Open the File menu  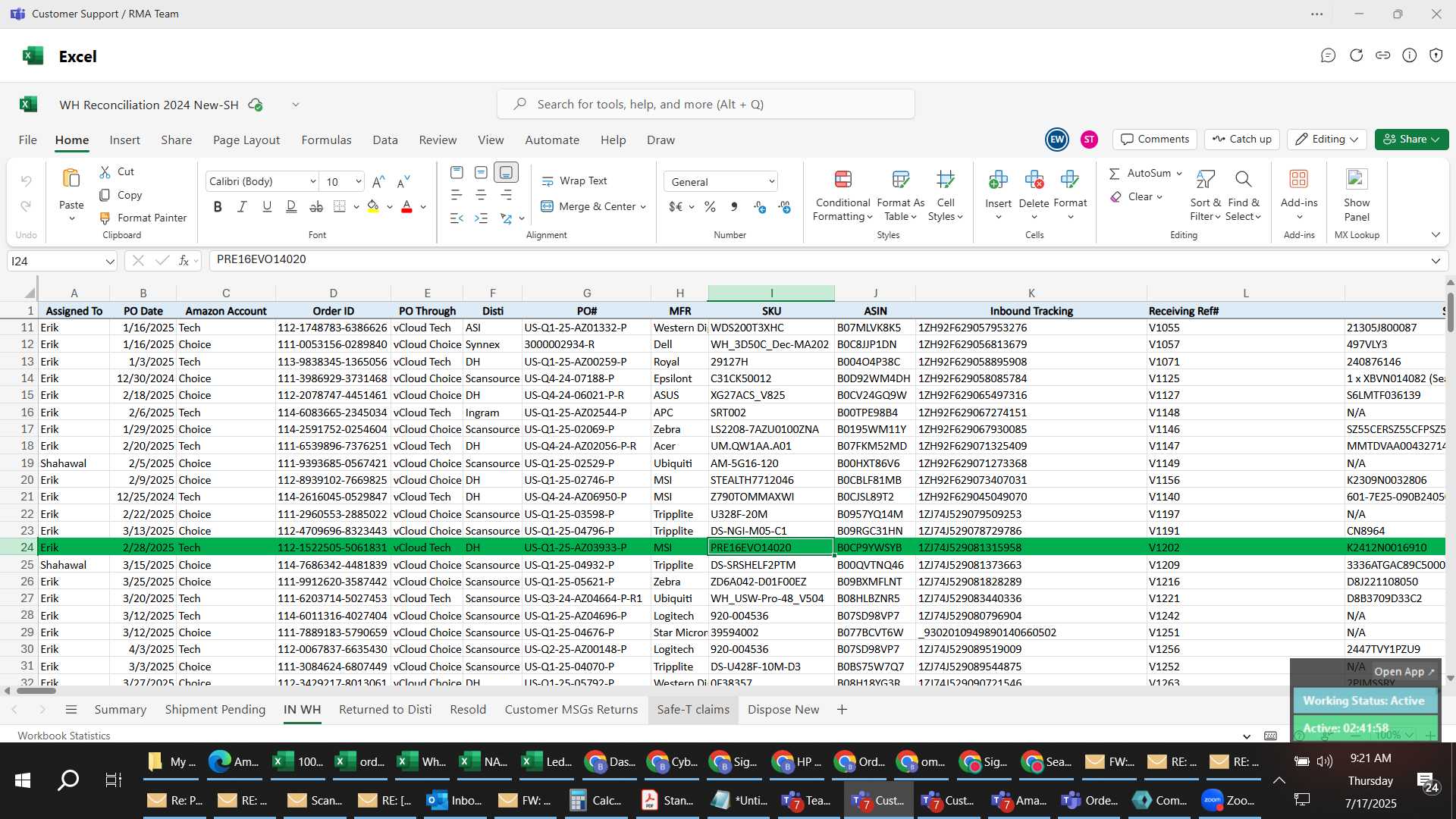(x=27, y=140)
